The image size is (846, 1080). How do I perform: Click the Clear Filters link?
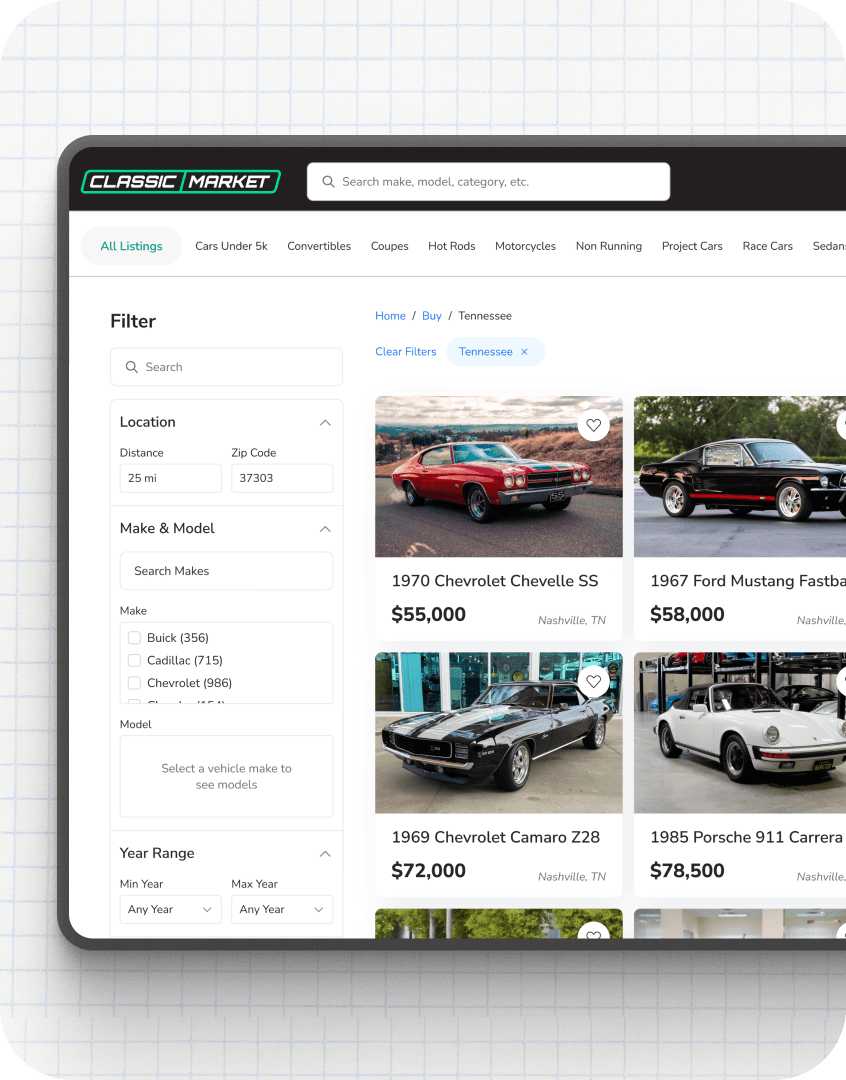(x=406, y=352)
